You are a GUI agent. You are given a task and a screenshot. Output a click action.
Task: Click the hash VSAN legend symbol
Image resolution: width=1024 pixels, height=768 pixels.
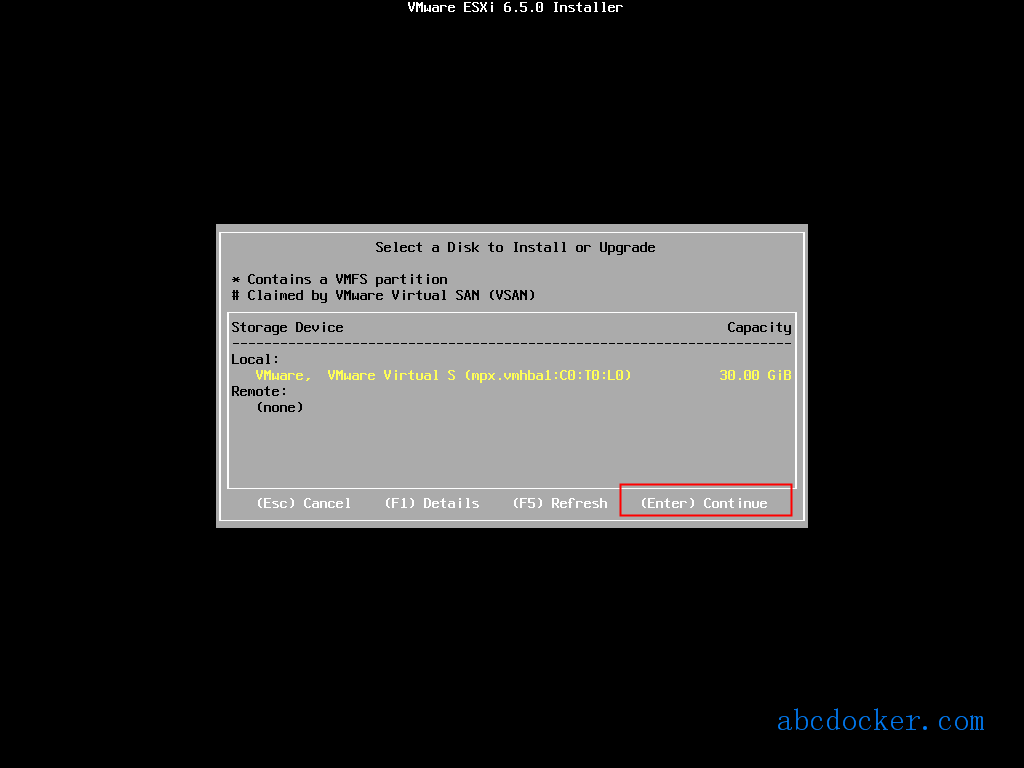tap(236, 295)
